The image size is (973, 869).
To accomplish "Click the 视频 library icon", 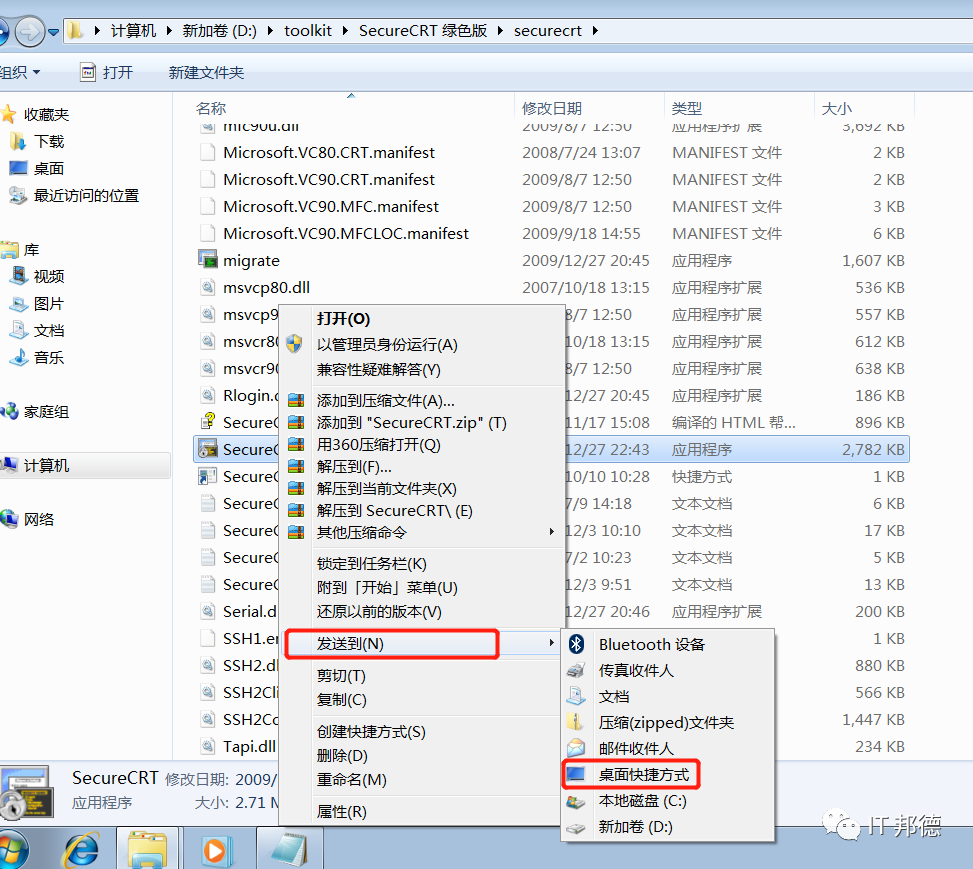I will pos(19,276).
